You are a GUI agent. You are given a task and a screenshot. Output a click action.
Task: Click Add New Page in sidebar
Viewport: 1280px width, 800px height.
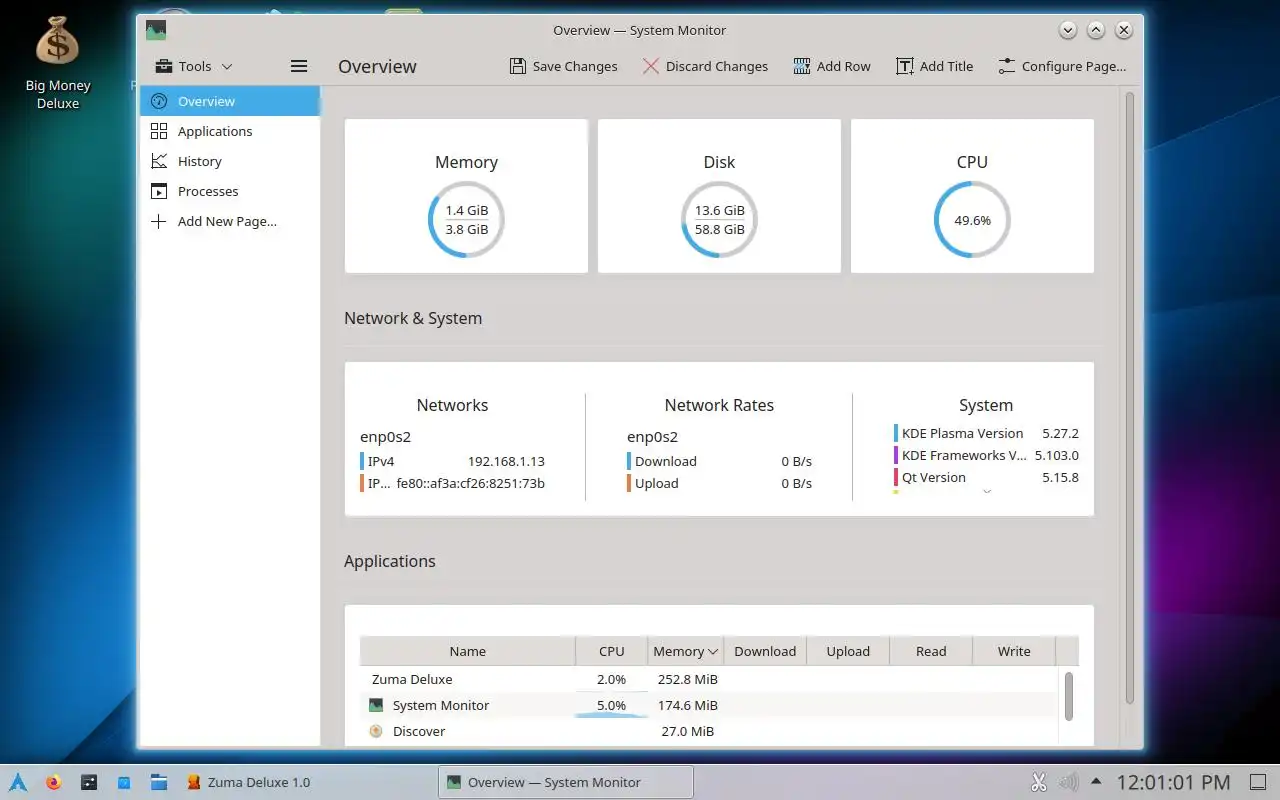(230, 221)
